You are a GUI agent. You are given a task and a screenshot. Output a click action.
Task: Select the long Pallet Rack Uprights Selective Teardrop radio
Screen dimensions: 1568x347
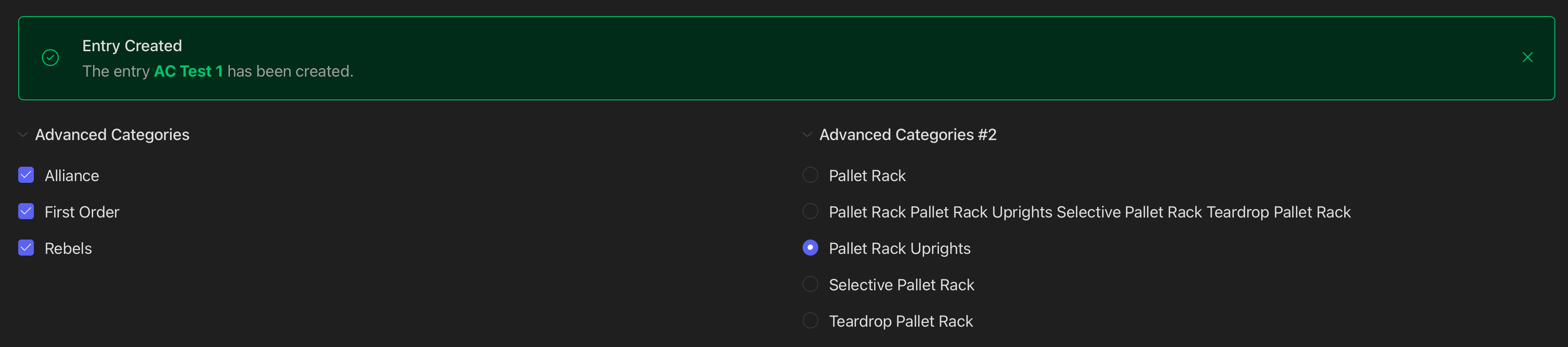(x=810, y=212)
